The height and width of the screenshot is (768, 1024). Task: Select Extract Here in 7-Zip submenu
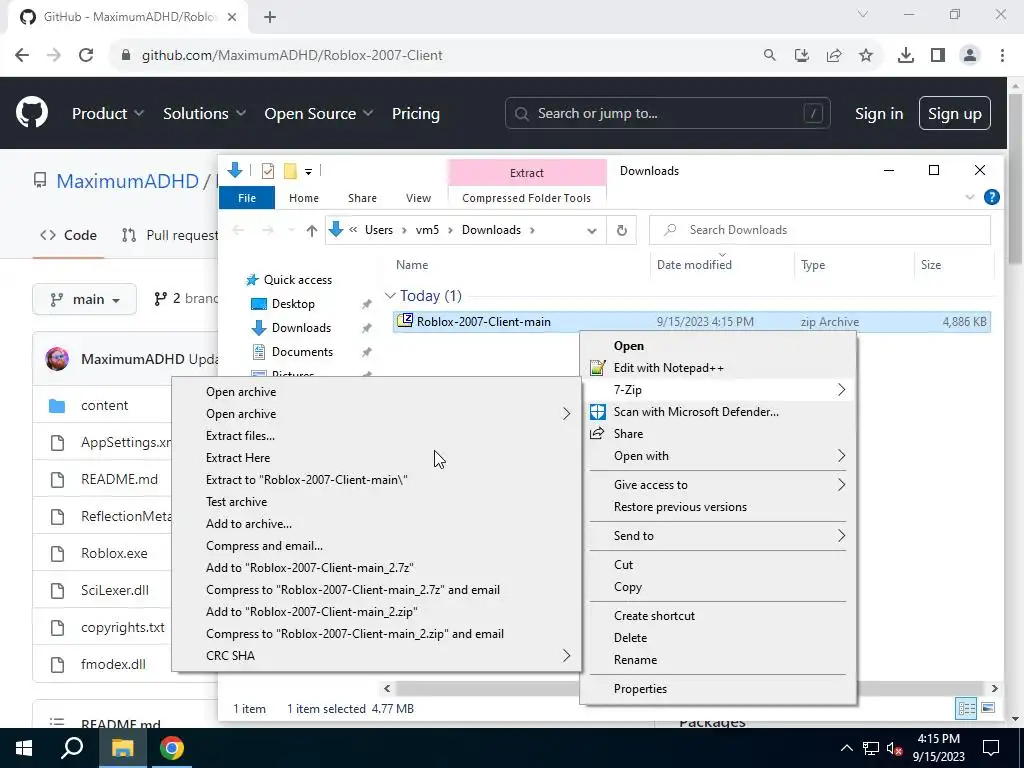(377, 458)
